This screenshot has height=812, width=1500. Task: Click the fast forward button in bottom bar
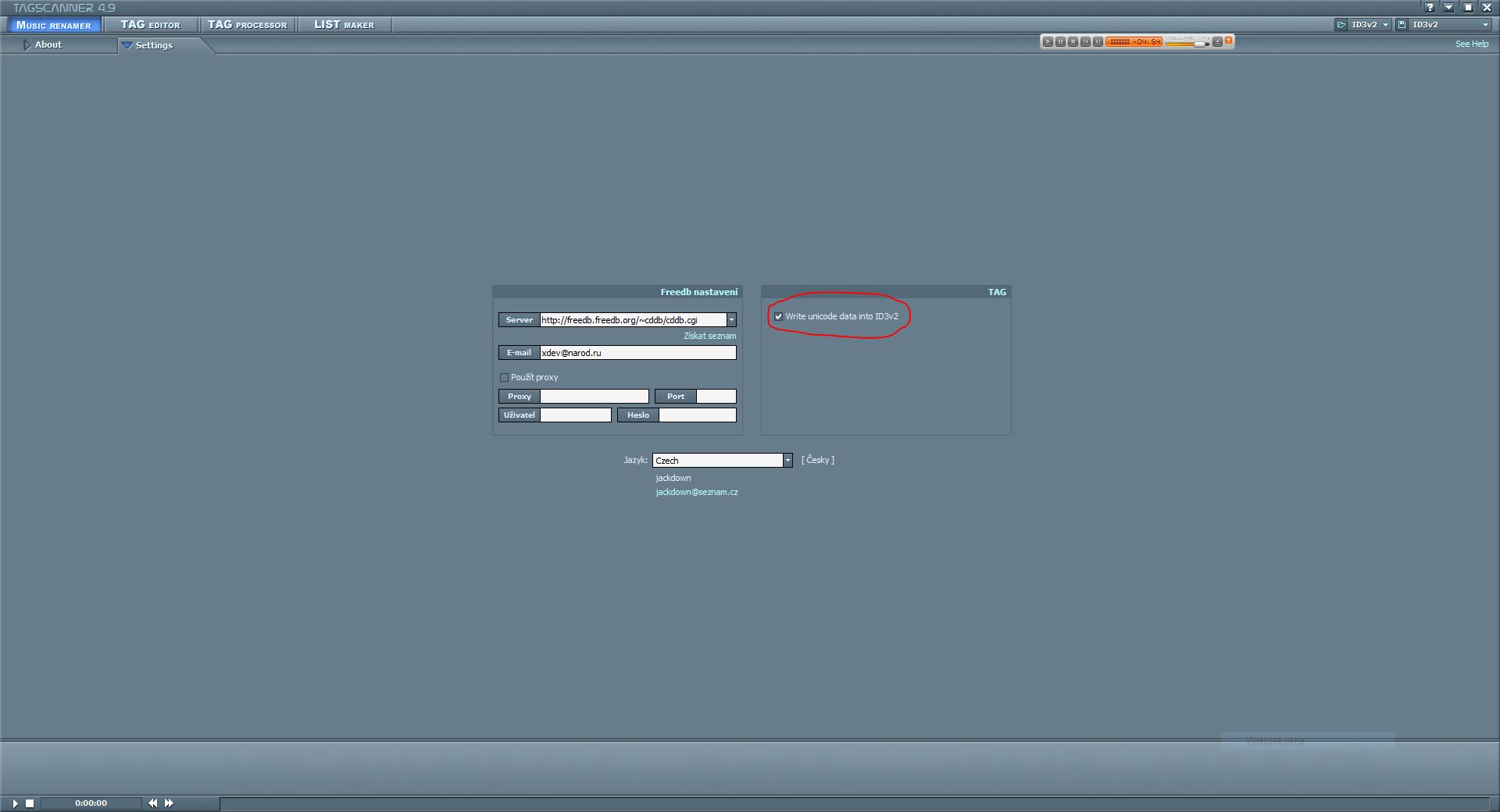169,803
